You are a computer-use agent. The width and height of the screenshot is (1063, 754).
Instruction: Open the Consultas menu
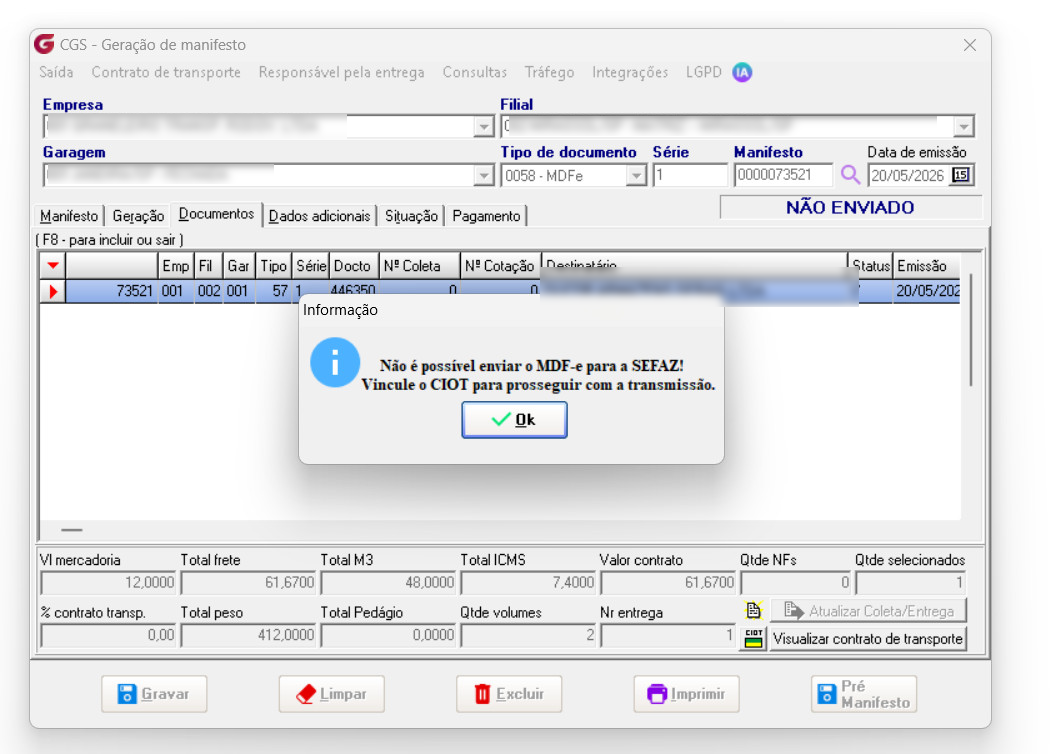point(475,72)
